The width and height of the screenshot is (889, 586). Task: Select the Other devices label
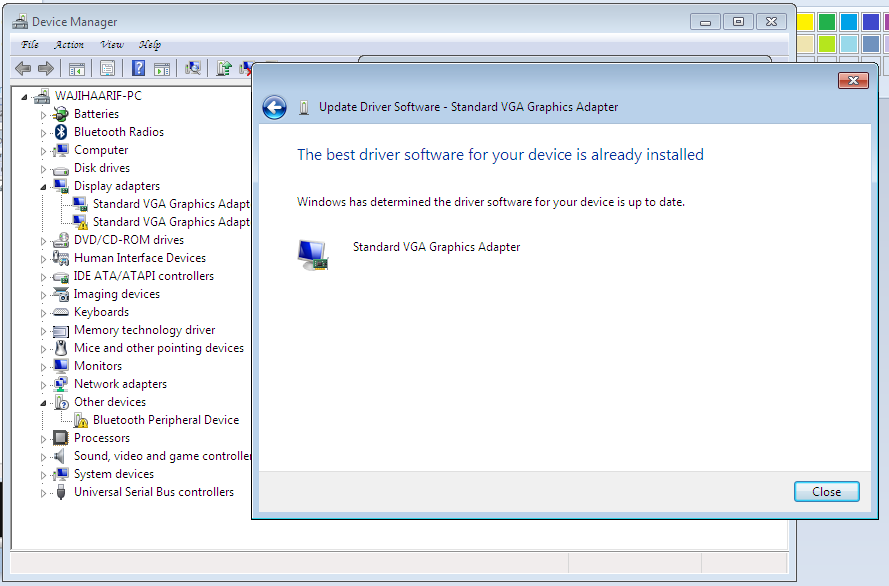110,402
